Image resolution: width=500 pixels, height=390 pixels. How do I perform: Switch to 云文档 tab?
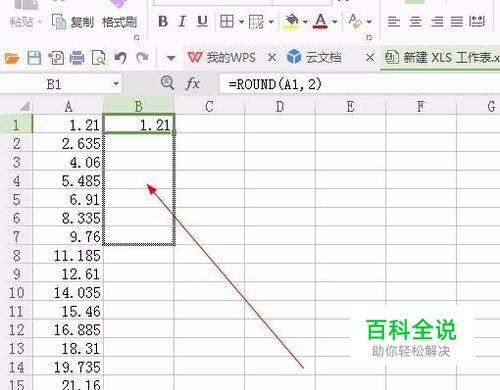click(314, 57)
